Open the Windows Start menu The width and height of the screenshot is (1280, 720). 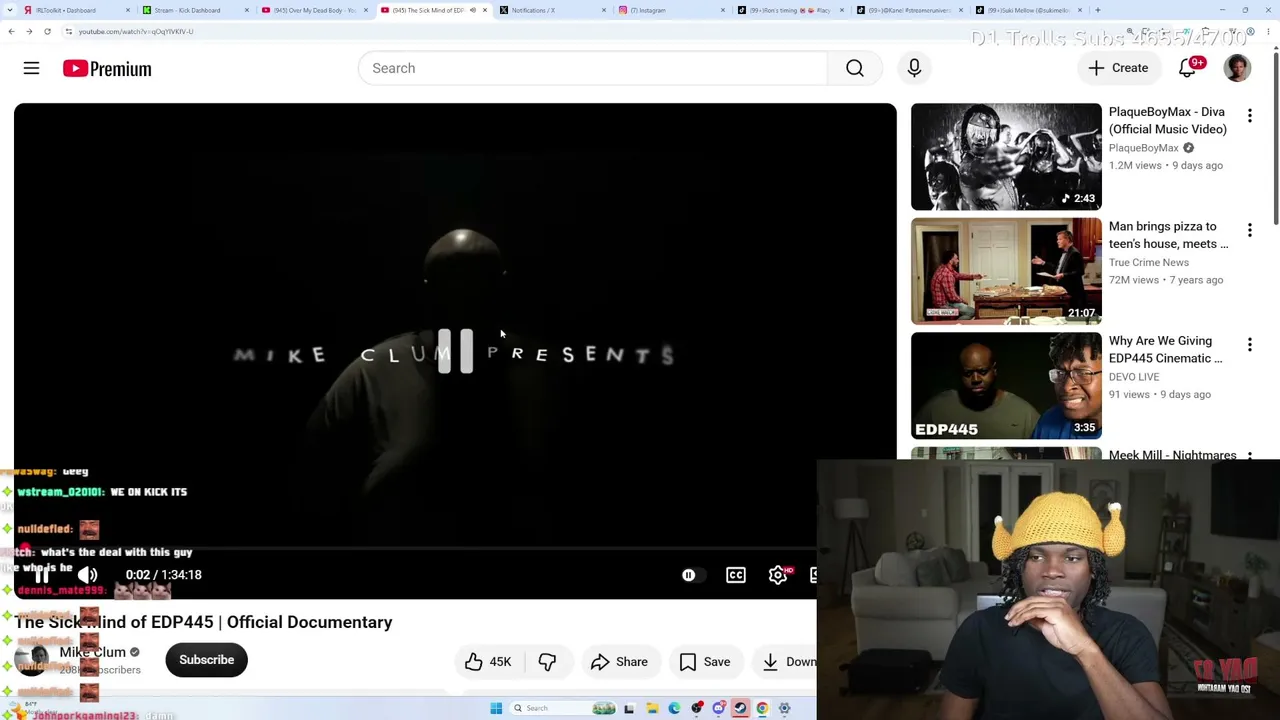point(496,708)
